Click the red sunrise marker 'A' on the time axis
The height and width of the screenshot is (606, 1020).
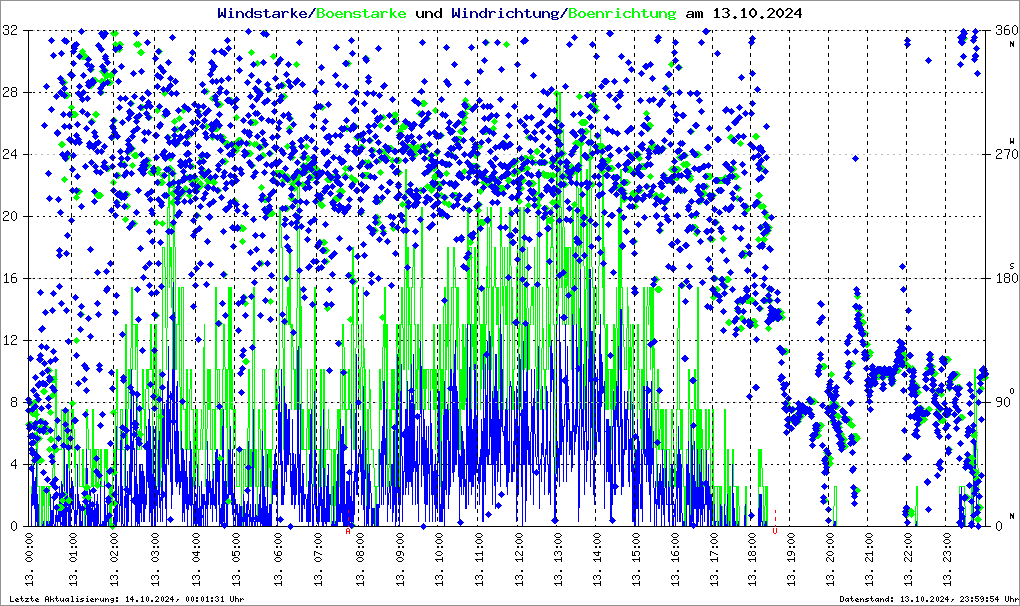tap(347, 531)
